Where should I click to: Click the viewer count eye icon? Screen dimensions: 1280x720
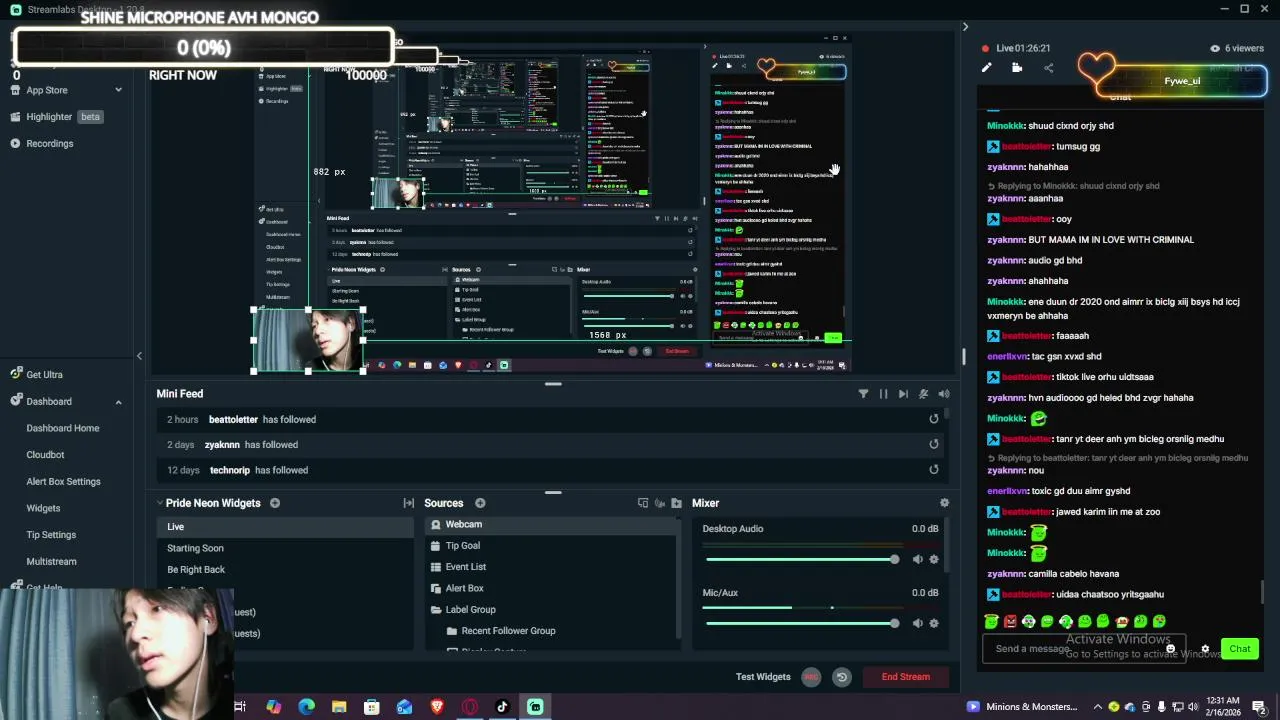1215,48
